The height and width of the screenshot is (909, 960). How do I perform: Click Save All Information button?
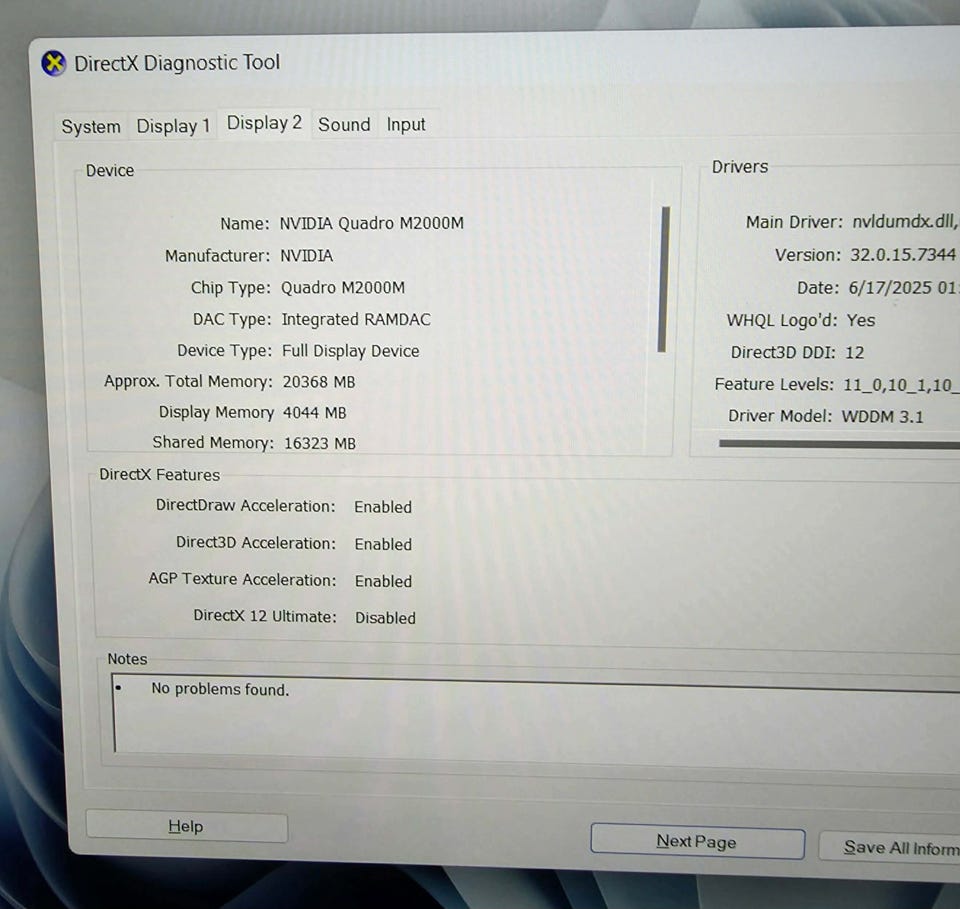click(x=890, y=847)
